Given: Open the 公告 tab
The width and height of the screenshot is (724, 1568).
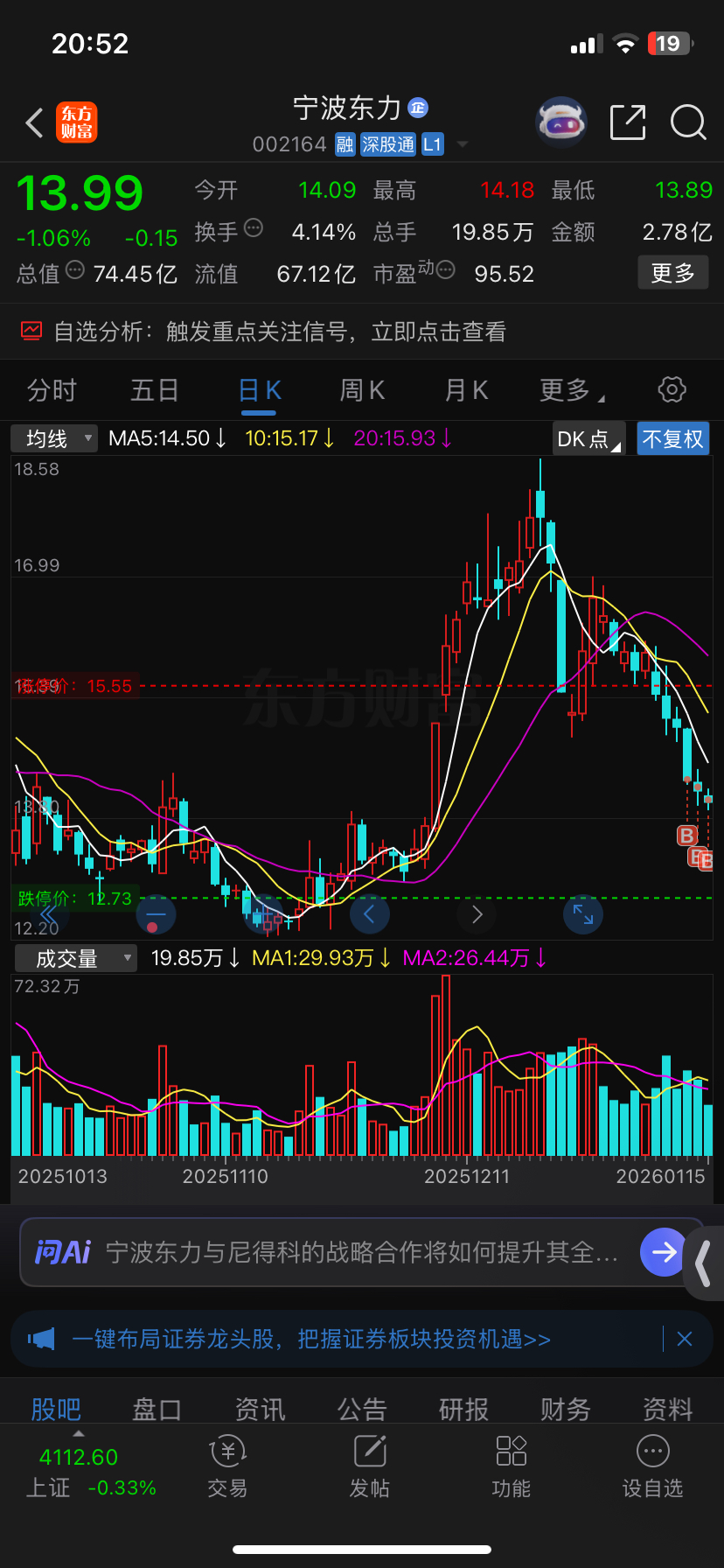Looking at the screenshot, I should (362, 1410).
